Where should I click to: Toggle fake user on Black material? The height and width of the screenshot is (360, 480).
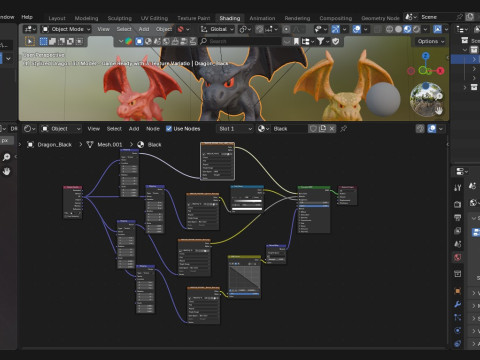pos(313,129)
